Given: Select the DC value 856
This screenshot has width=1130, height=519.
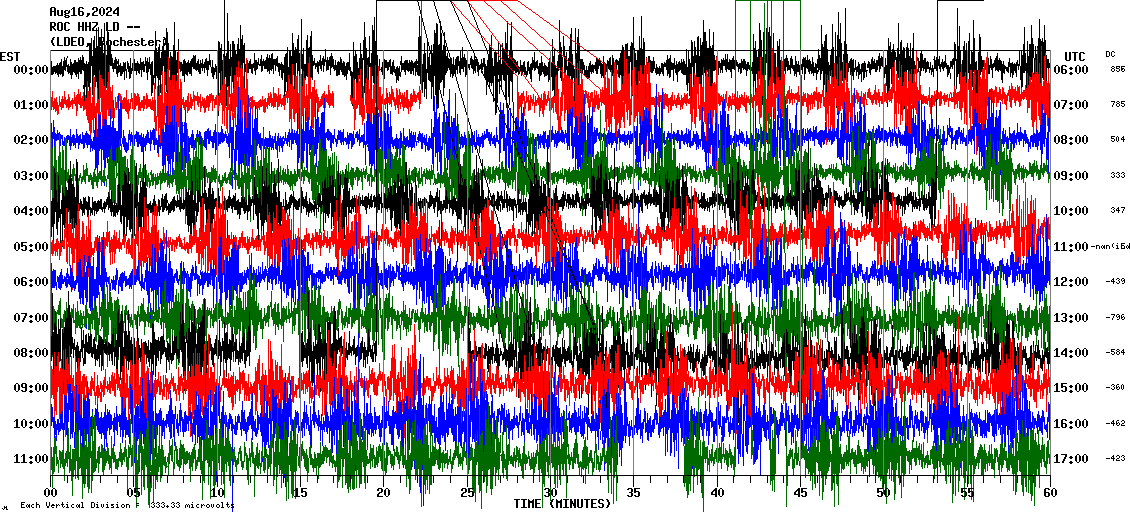Looking at the screenshot, I should coord(1117,70).
